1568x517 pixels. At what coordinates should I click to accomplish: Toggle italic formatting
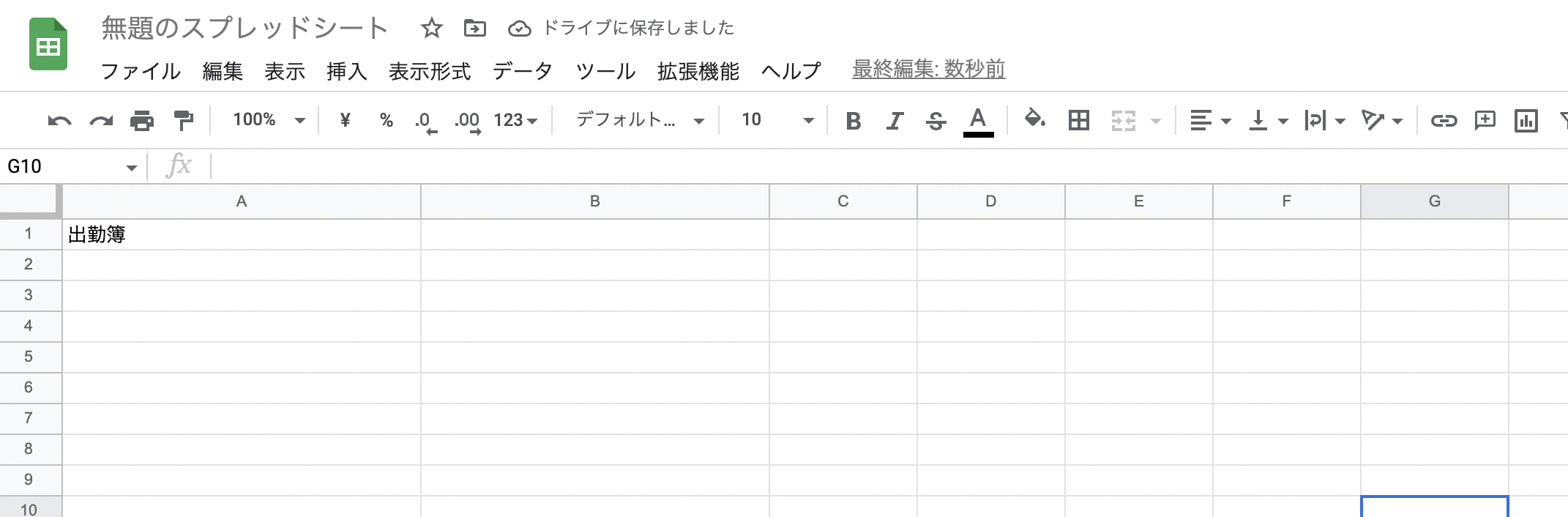coord(894,120)
